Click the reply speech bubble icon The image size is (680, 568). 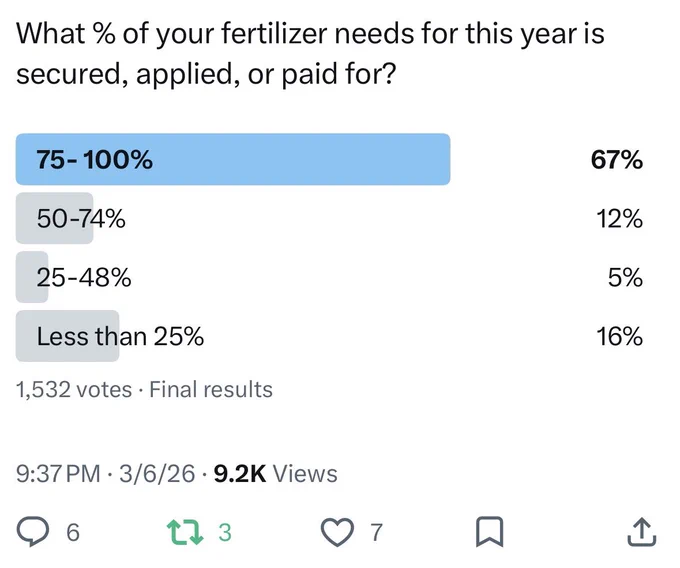(x=33, y=532)
